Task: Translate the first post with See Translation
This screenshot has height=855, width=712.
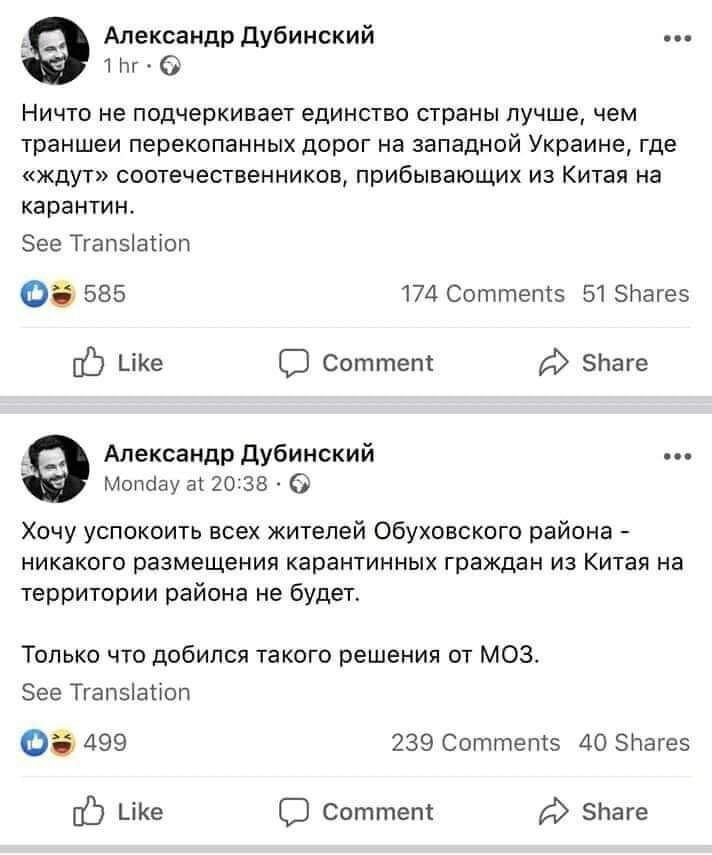Action: tap(105, 243)
